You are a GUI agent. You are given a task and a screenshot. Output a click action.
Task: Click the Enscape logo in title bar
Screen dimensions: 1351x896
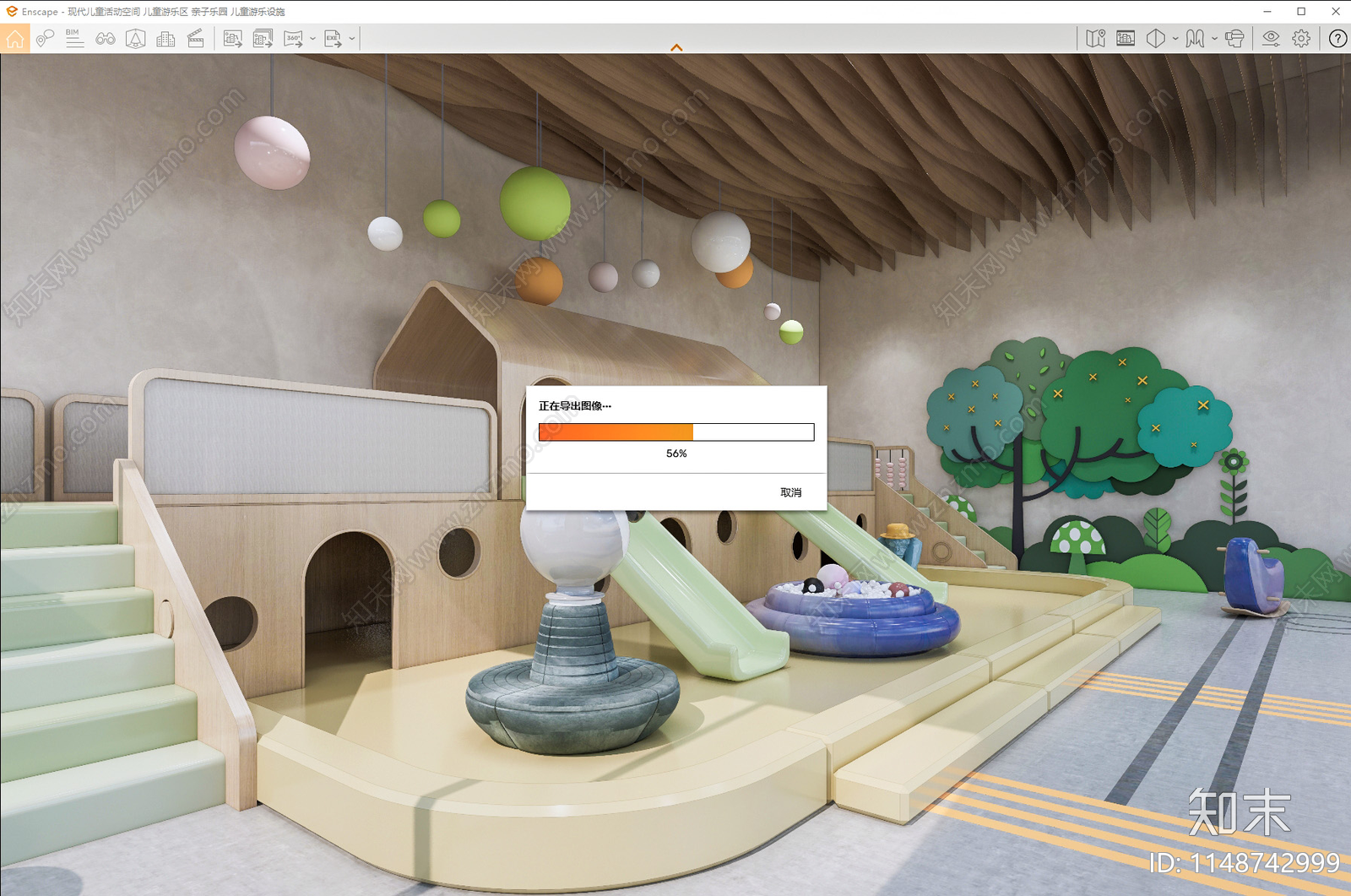click(12, 12)
